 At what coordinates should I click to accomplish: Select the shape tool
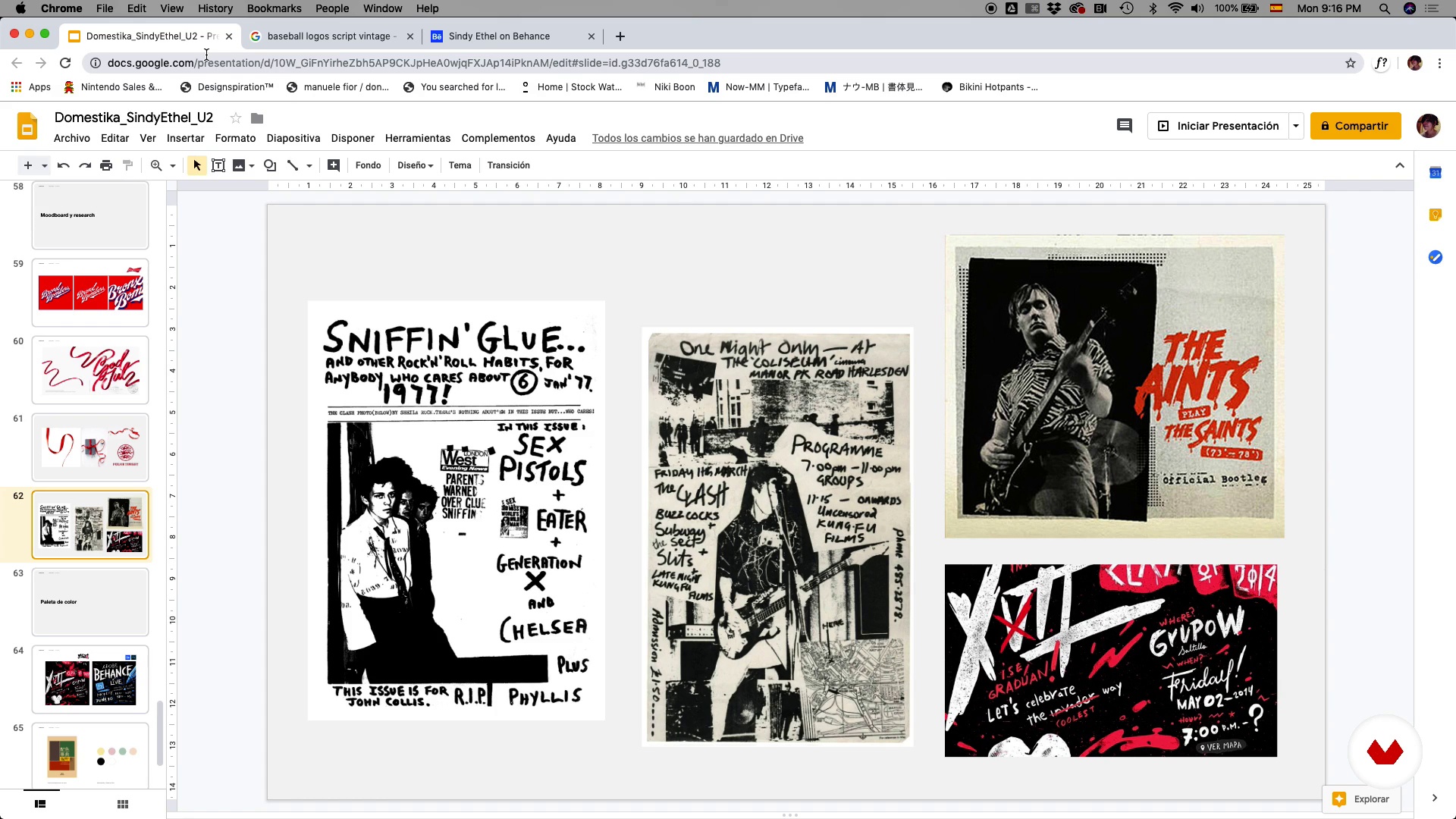click(x=270, y=165)
